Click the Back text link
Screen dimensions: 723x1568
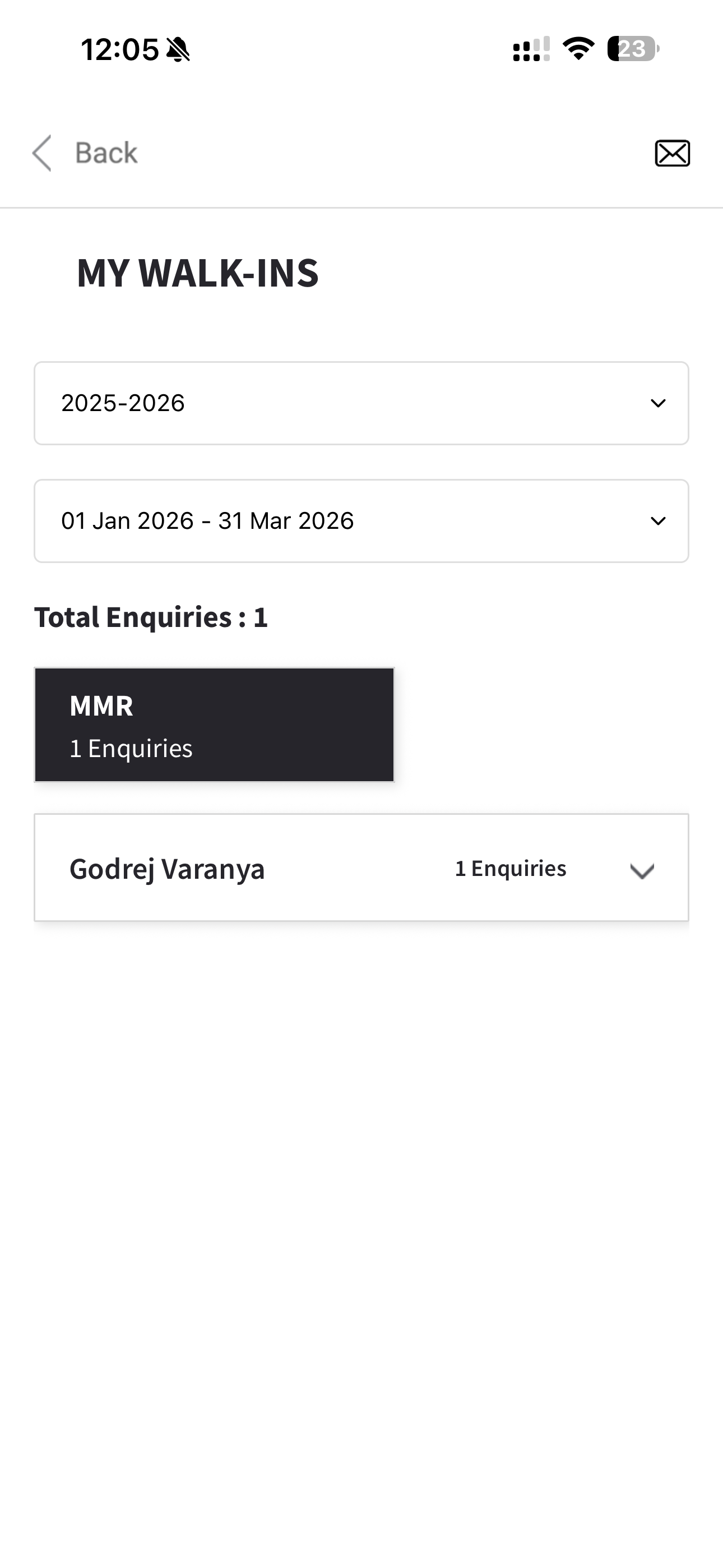click(x=106, y=153)
